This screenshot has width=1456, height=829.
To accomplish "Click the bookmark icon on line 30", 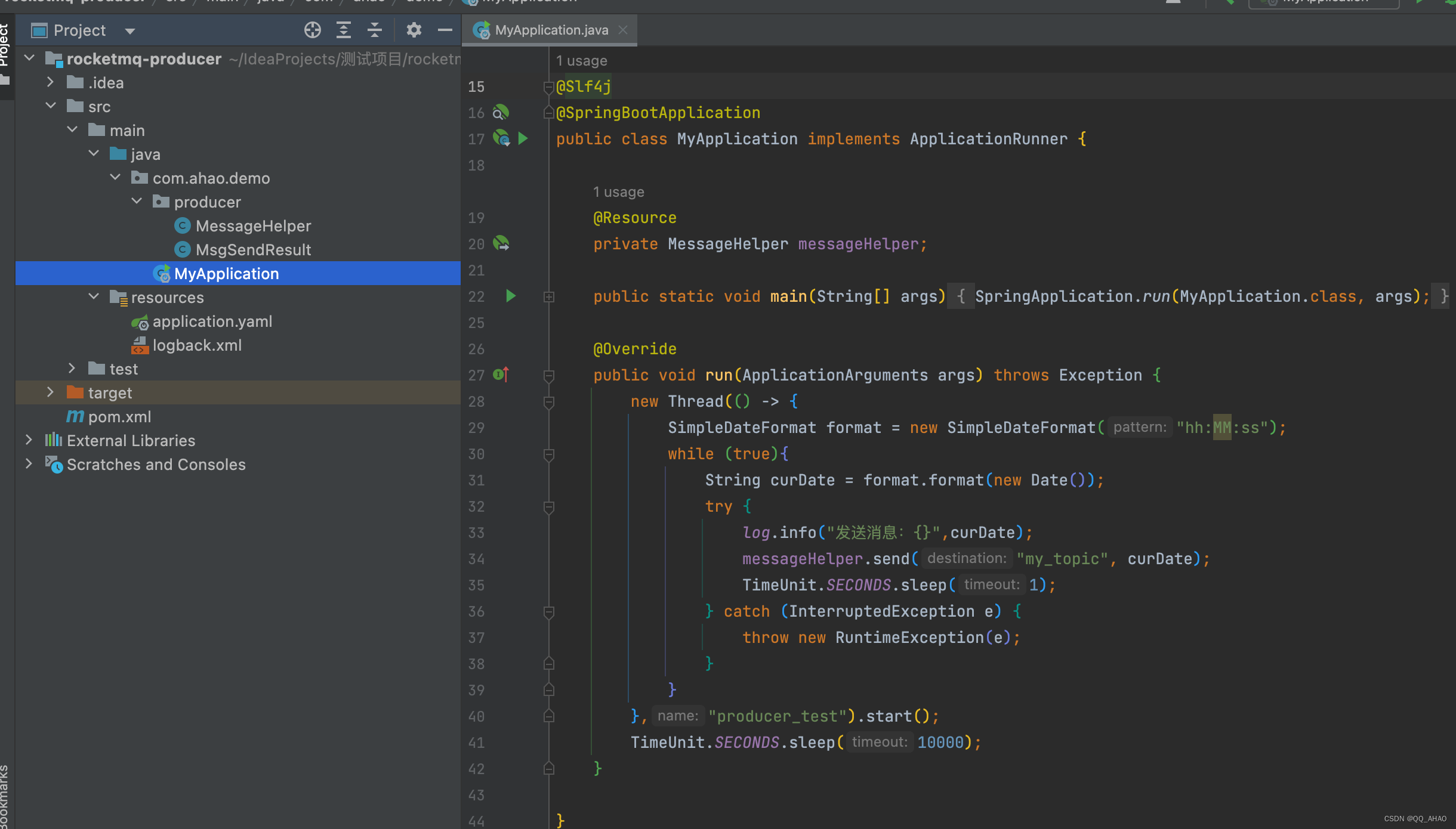I will 548,454.
